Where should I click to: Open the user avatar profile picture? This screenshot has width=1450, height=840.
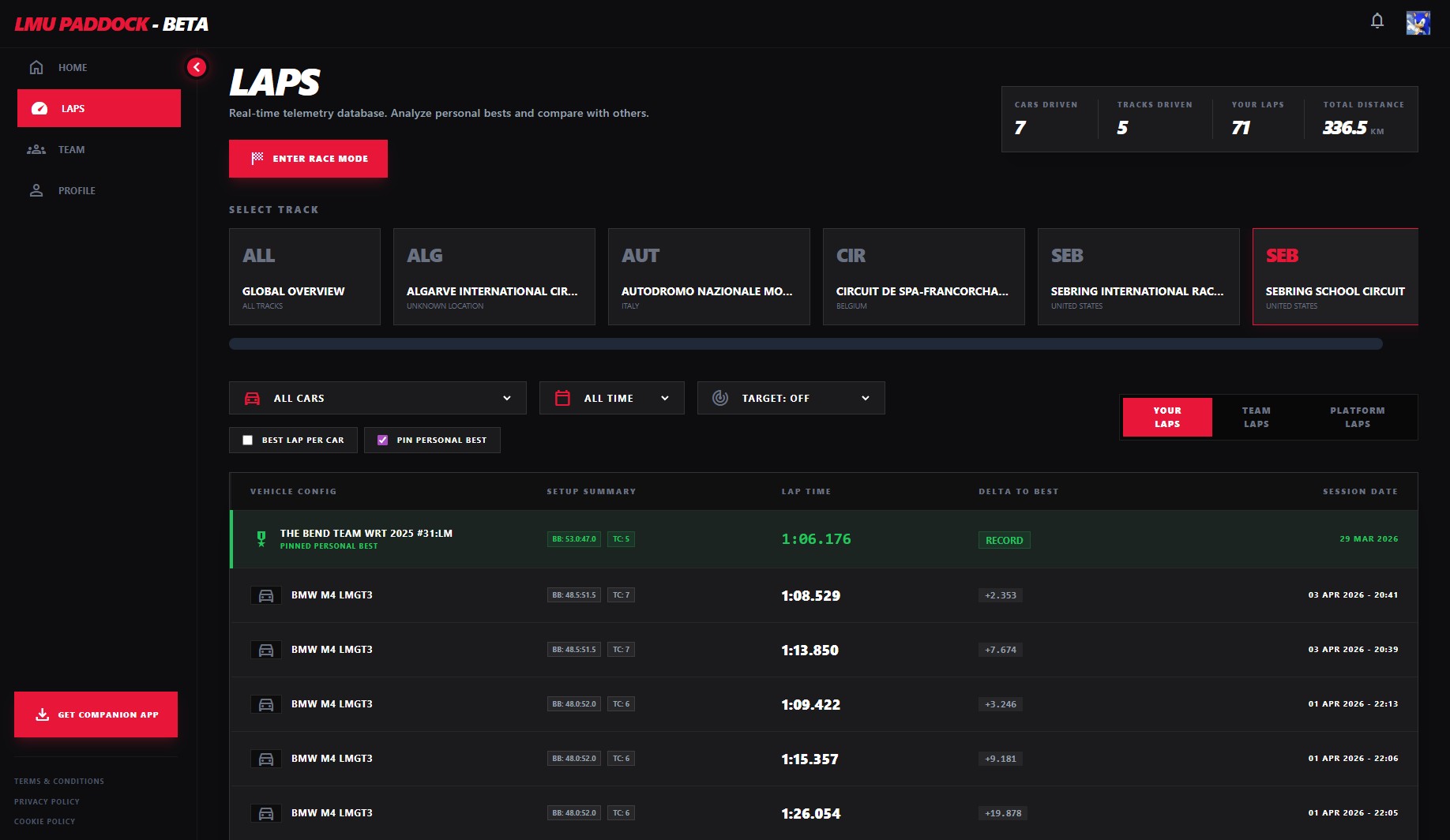[1418, 23]
